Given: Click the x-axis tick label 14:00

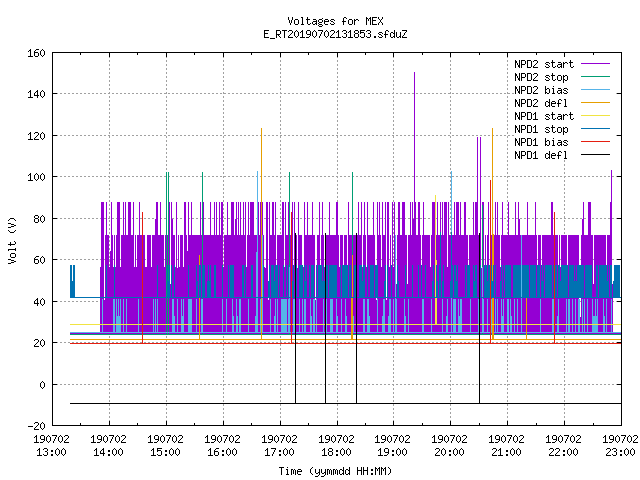Looking at the screenshot, I should pos(109,452).
